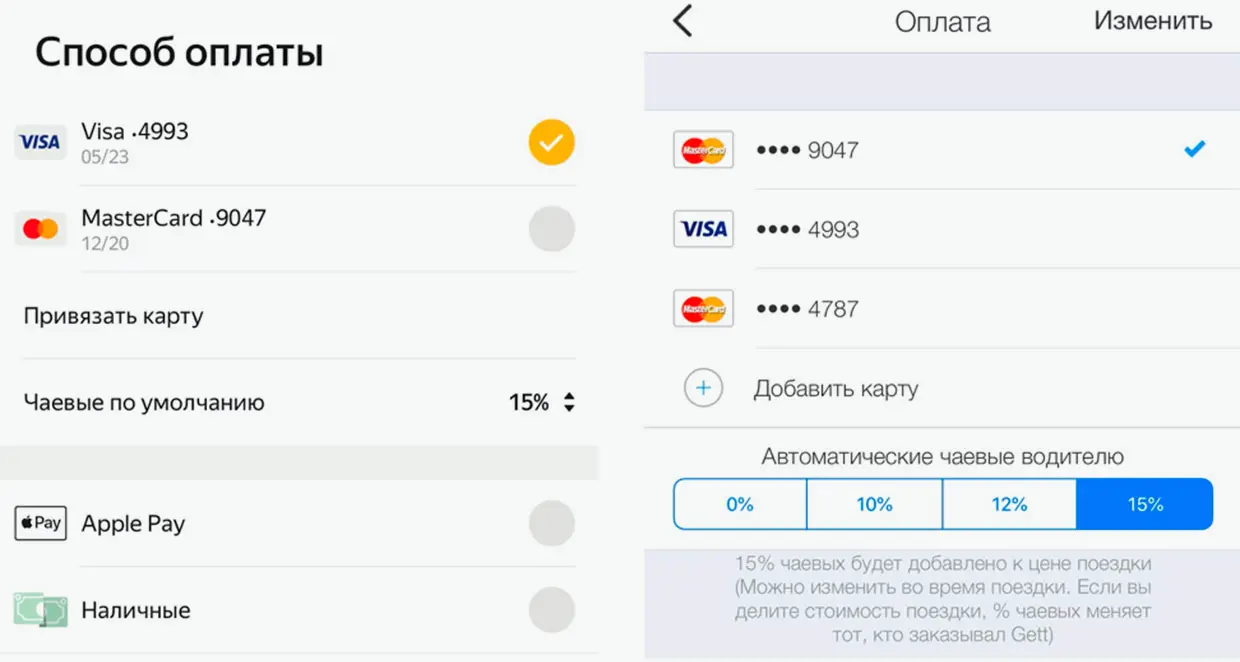Tap the Изменить edit button

1152,21
